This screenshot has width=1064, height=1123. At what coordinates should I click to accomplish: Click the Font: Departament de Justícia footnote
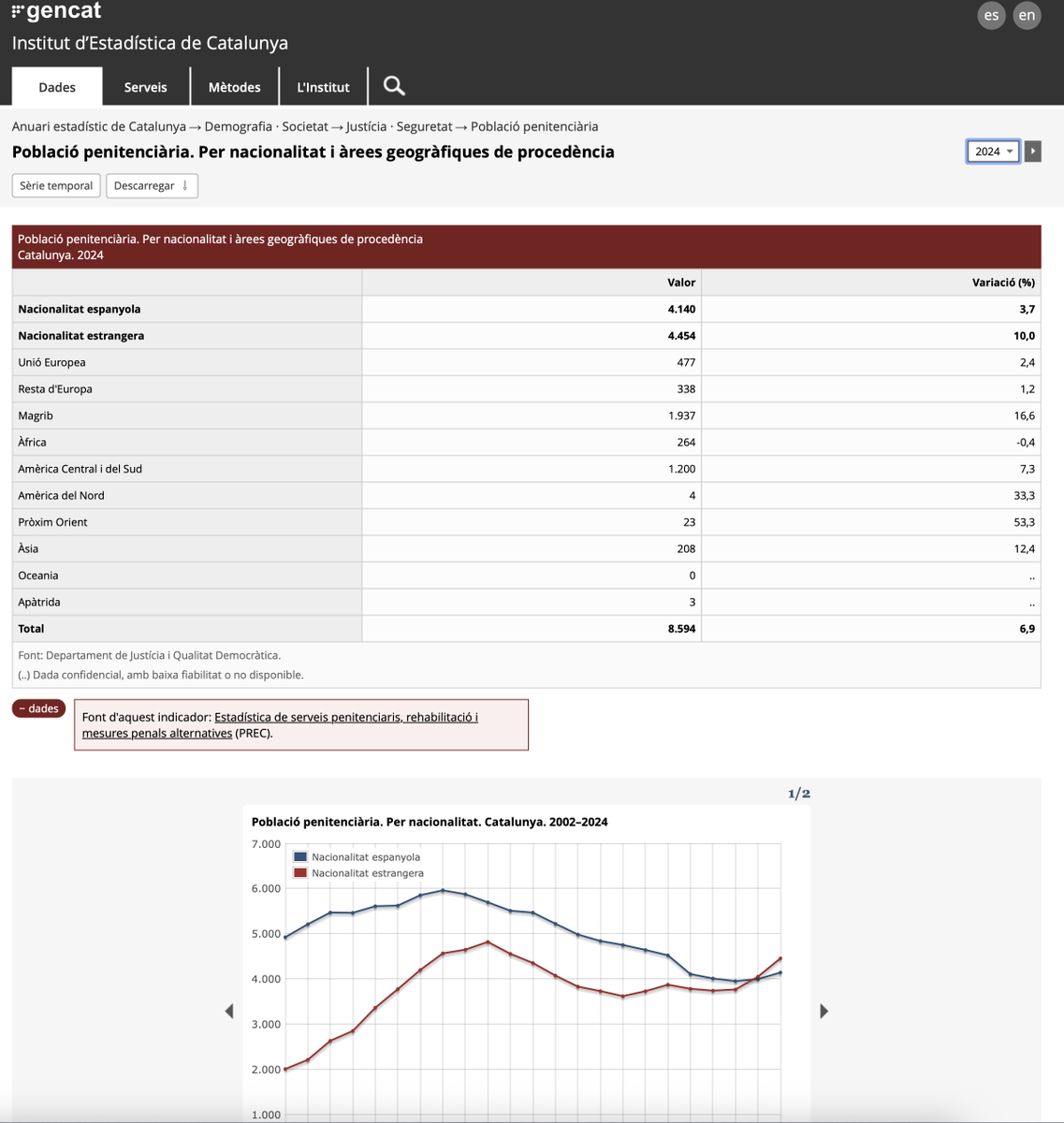point(149,655)
